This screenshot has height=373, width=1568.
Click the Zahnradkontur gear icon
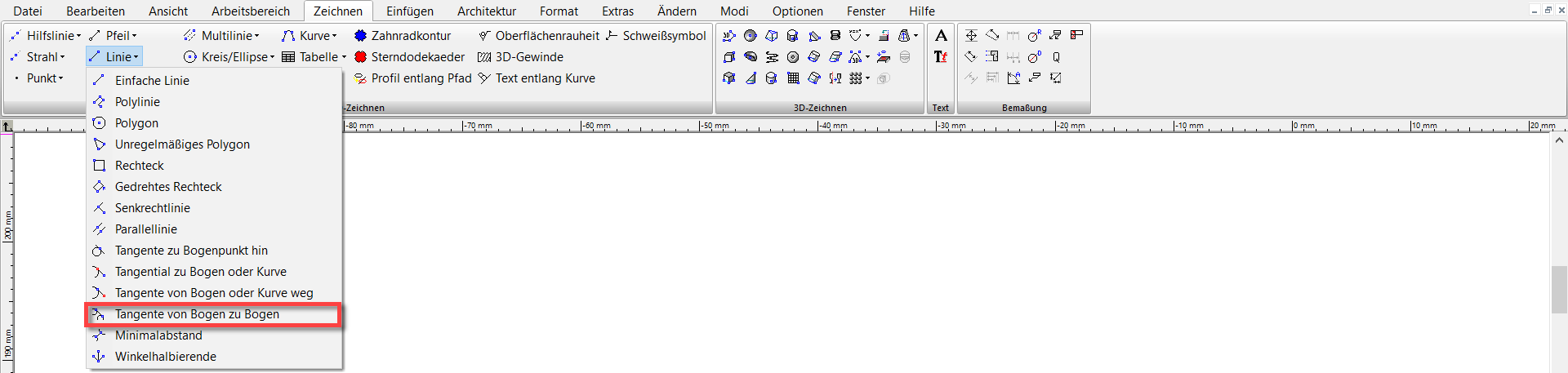coord(360,35)
